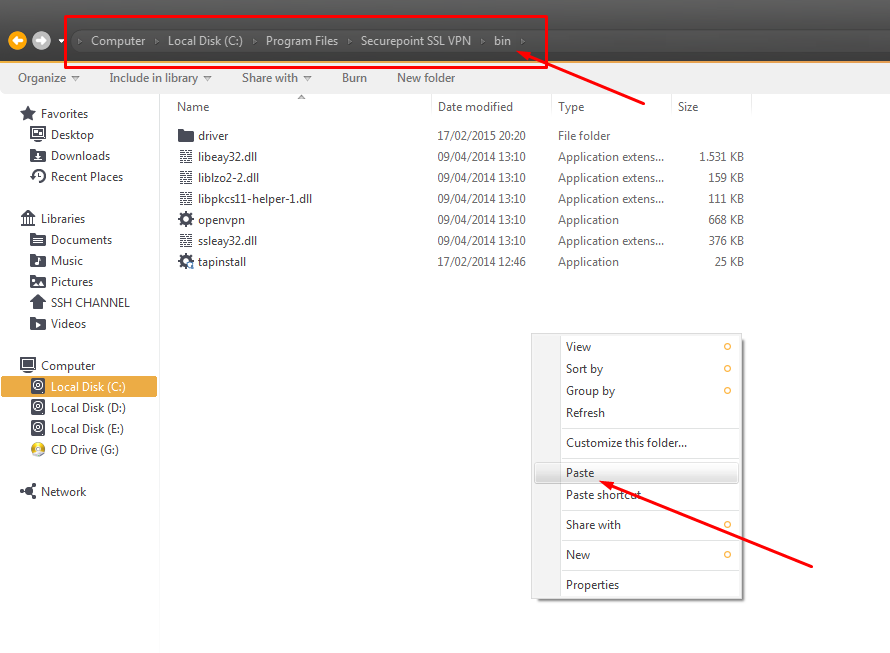The image size is (890, 653).
Task: Expand the arrow after Computer breadcrumb
Action: point(157,41)
